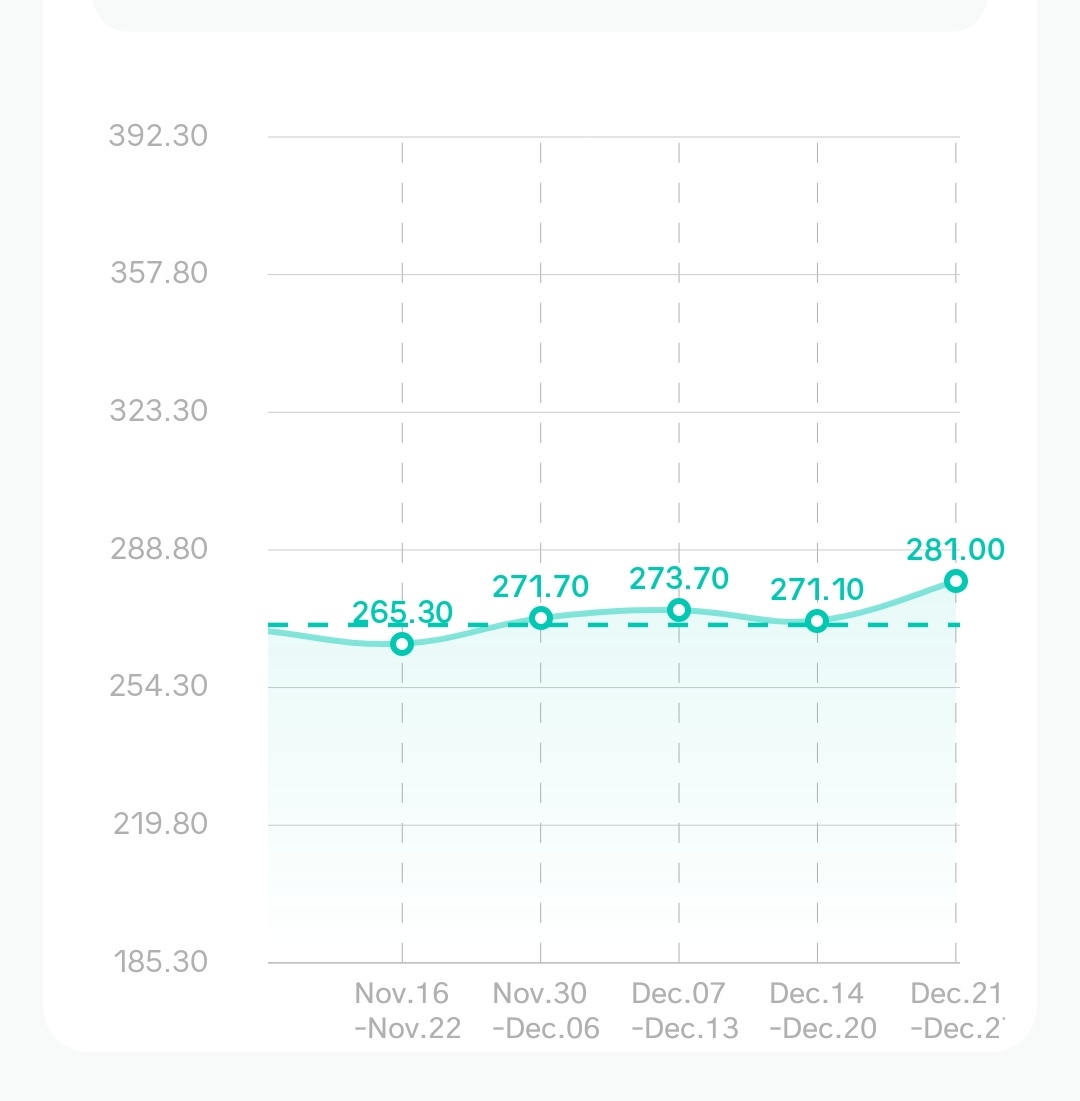Screen dimensions: 1080x1101
Task: Click the Nov.30-Dec.06 week label
Action: point(545,1010)
